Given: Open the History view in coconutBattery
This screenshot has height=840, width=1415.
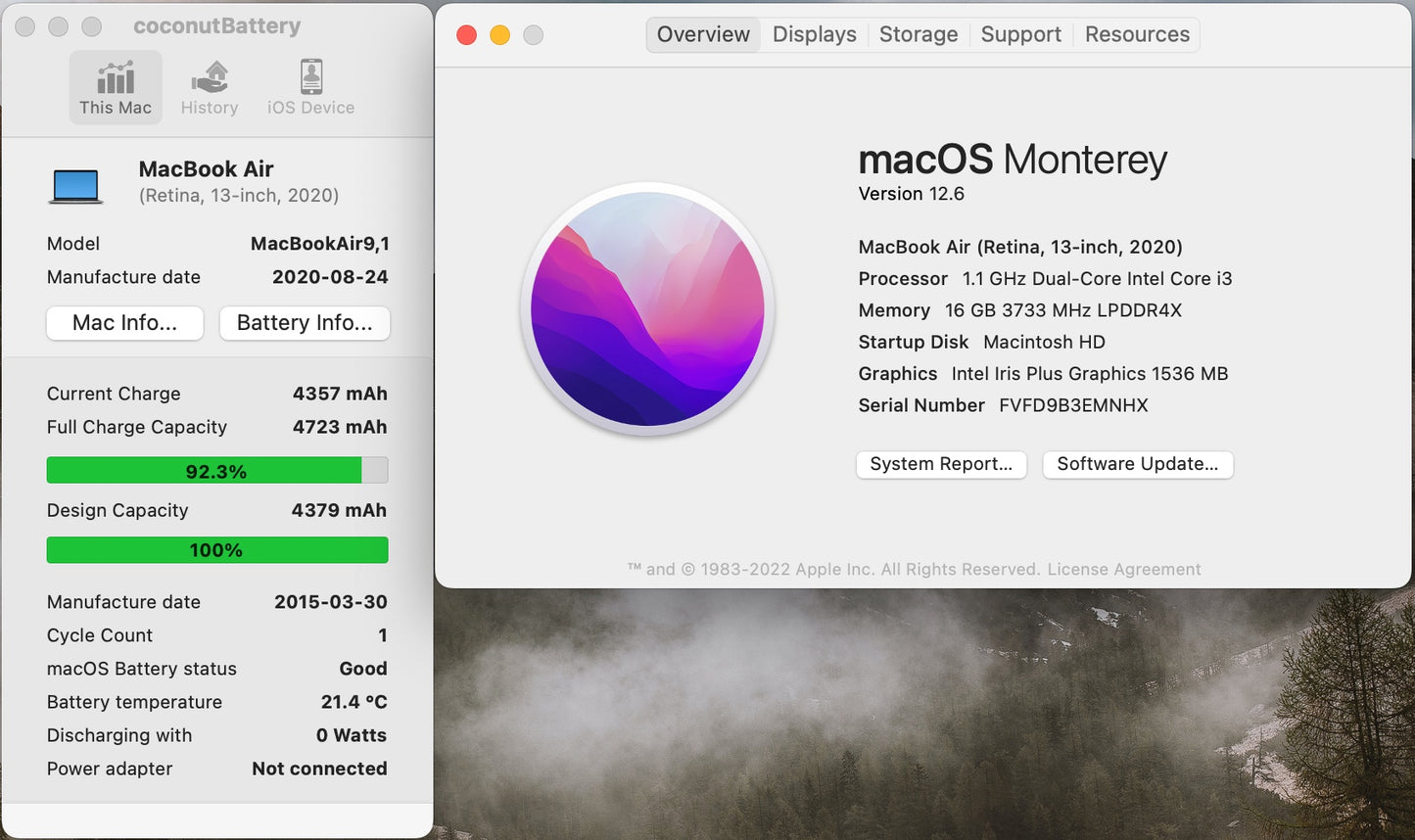Looking at the screenshot, I should click(x=209, y=87).
